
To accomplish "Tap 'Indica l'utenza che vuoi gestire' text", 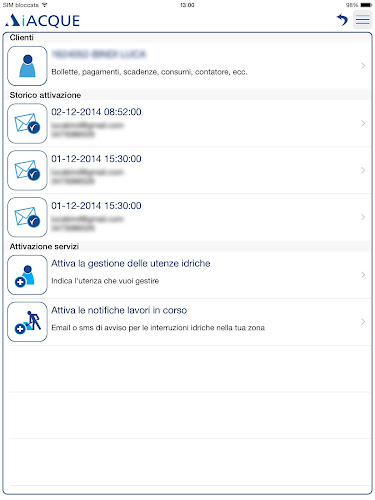I will click(x=105, y=281).
